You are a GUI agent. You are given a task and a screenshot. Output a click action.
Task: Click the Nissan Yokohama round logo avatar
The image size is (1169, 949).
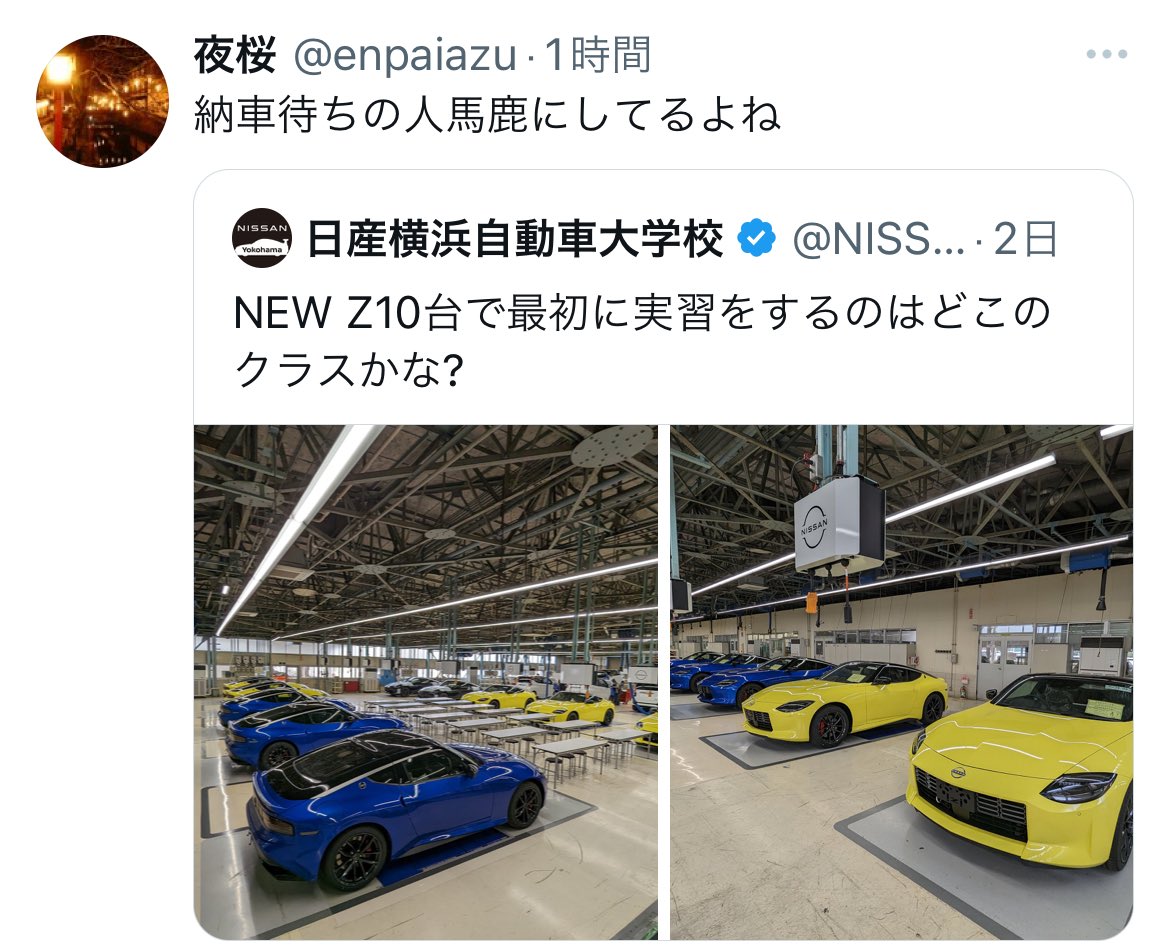(x=262, y=238)
